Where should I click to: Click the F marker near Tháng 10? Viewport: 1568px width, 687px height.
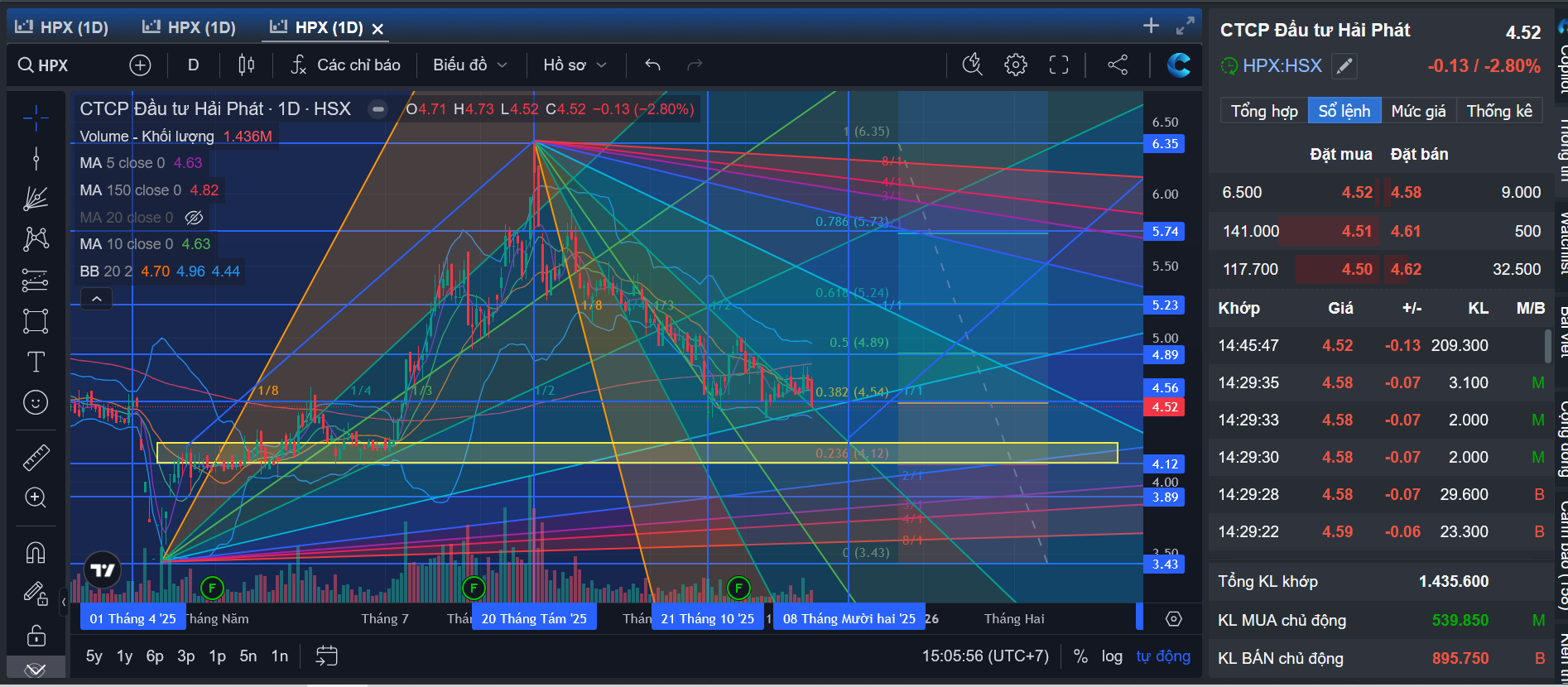coord(738,589)
